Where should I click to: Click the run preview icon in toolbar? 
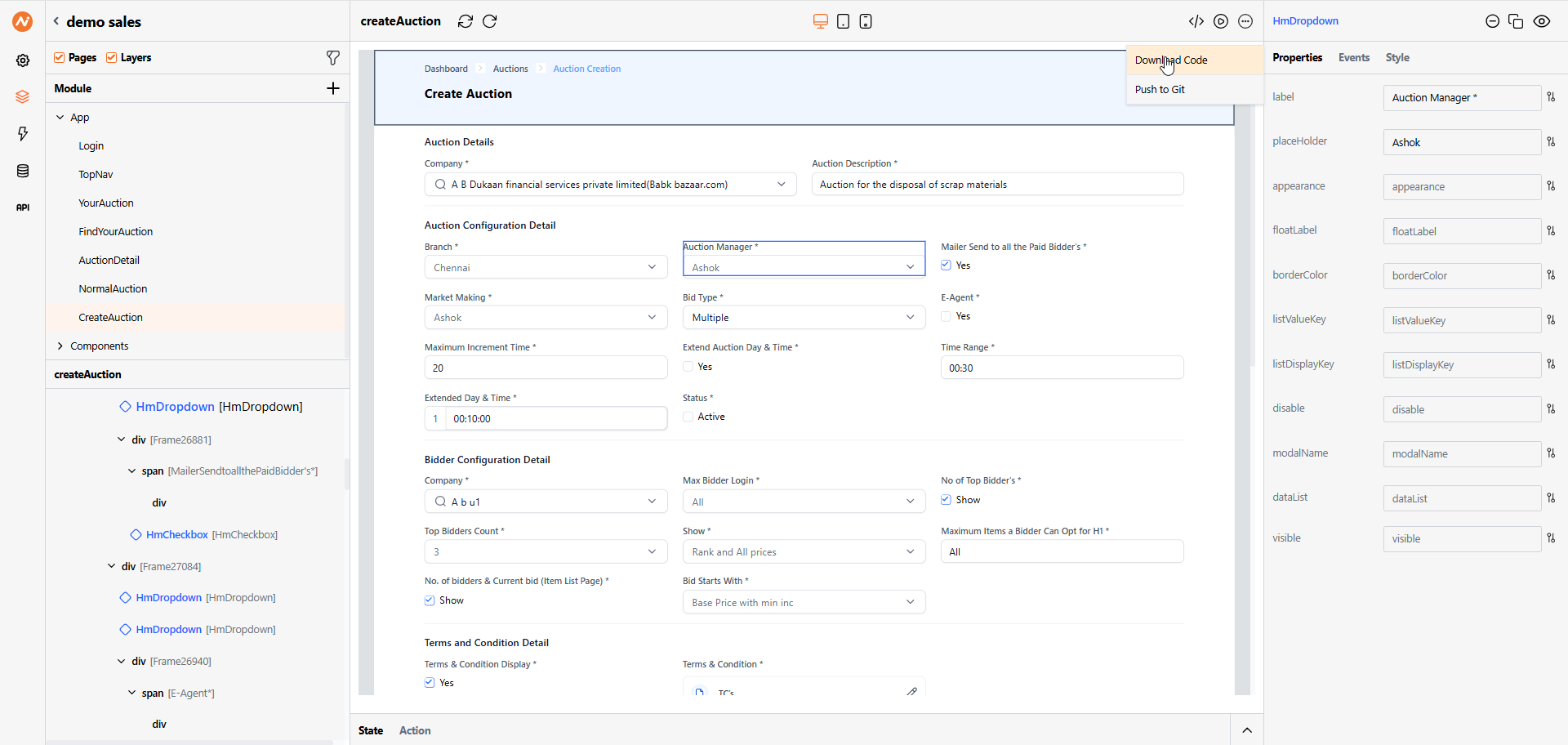(1221, 21)
